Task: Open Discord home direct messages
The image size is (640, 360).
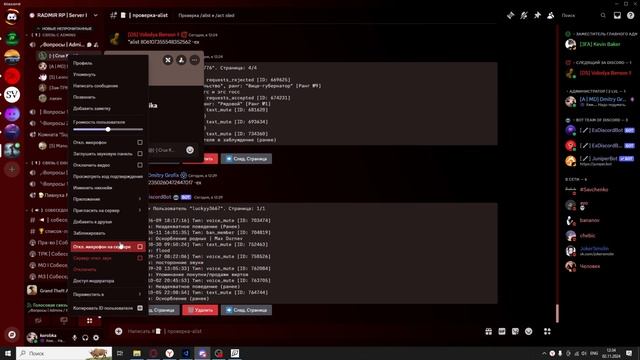Action: (12, 17)
